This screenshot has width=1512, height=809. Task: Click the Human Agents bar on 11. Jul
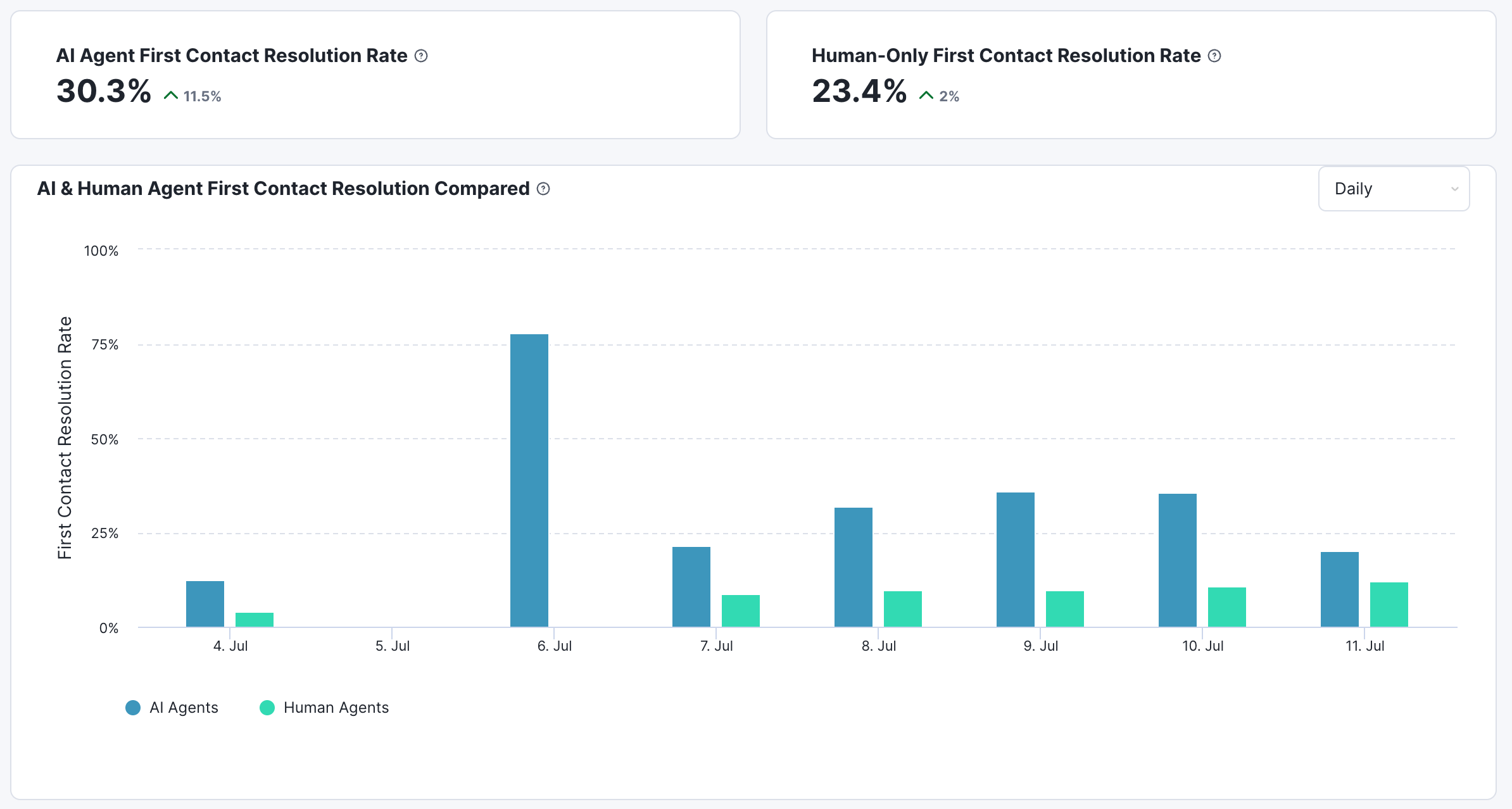pyautogui.click(x=1389, y=605)
